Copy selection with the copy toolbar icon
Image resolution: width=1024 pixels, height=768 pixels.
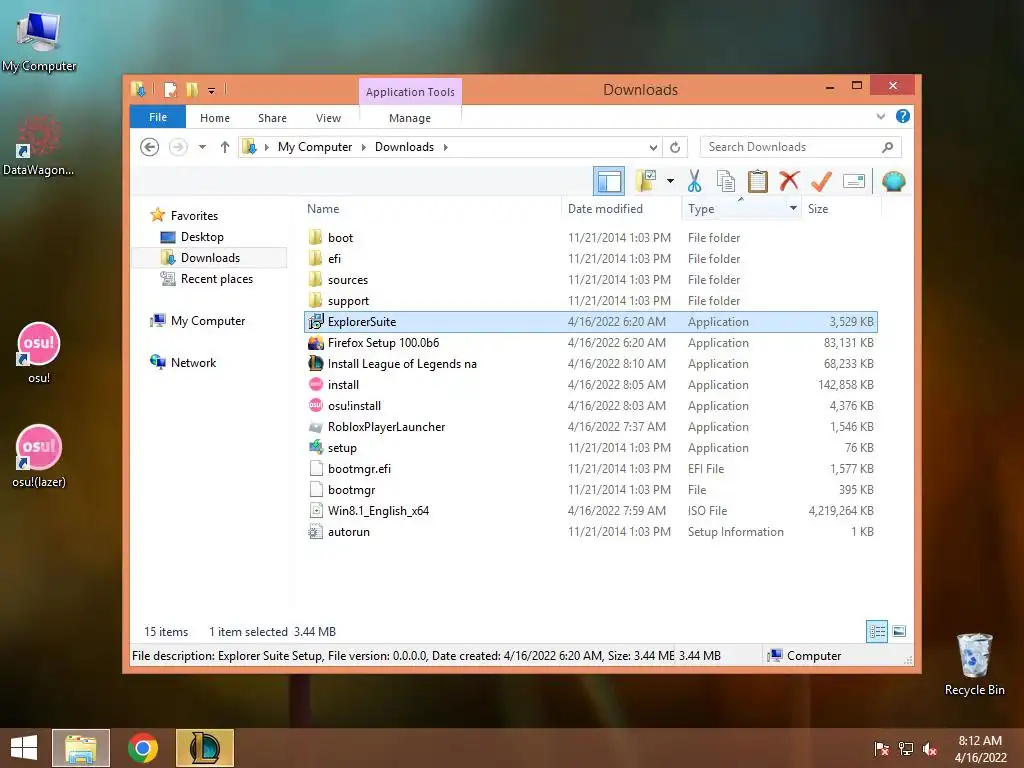point(726,181)
